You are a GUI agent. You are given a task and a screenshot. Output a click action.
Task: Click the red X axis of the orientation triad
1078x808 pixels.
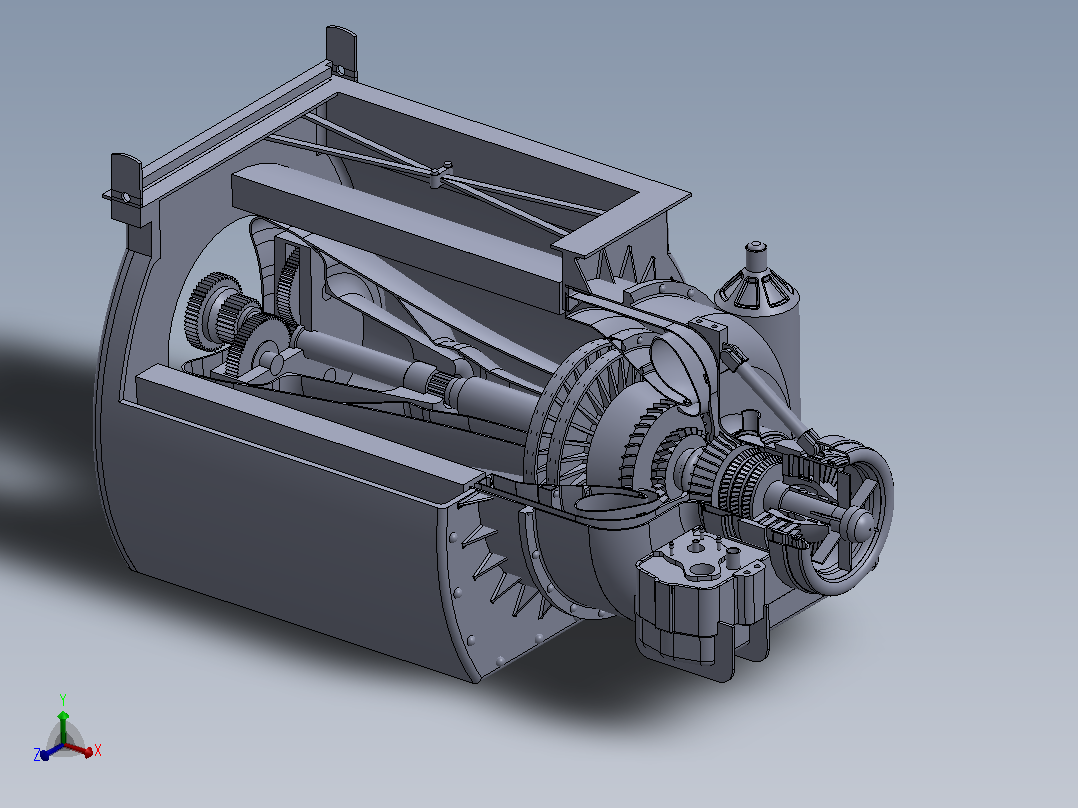[78, 750]
